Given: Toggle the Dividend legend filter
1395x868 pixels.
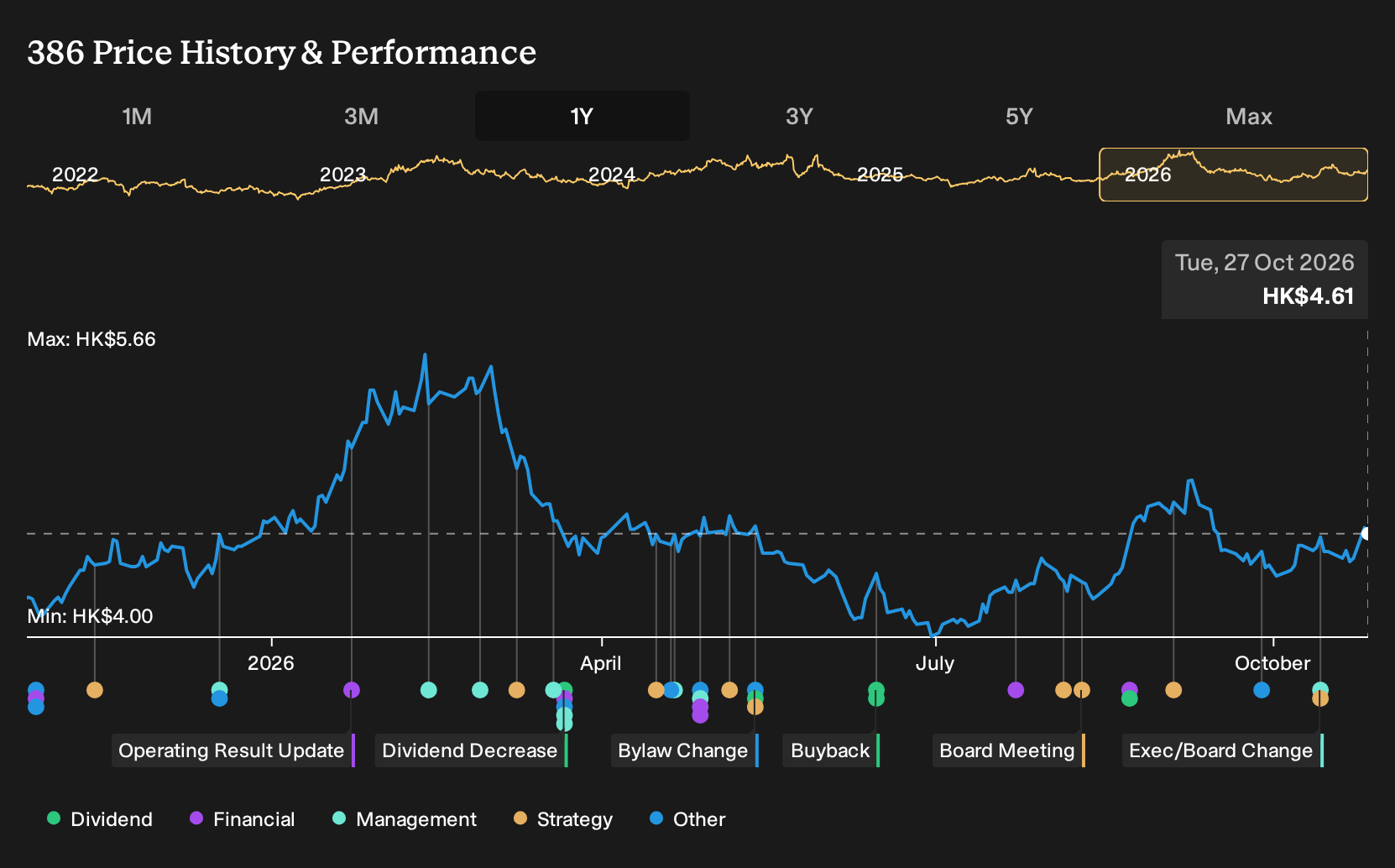Looking at the screenshot, I should click(100, 819).
